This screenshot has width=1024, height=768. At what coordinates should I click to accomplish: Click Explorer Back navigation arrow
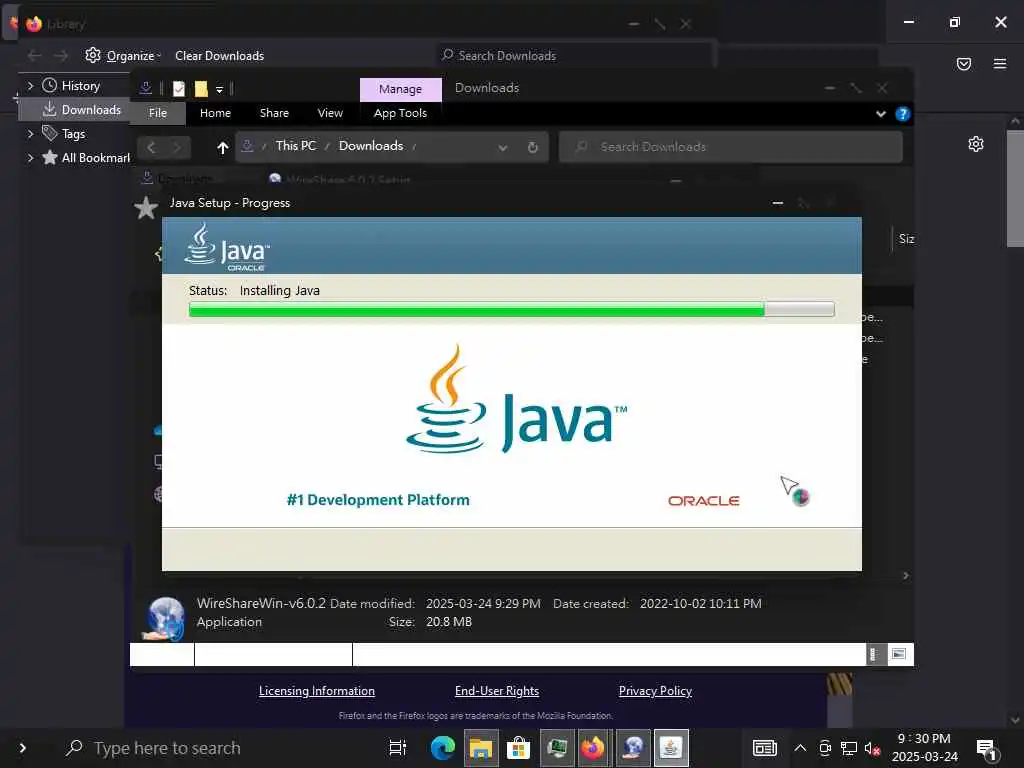151,148
